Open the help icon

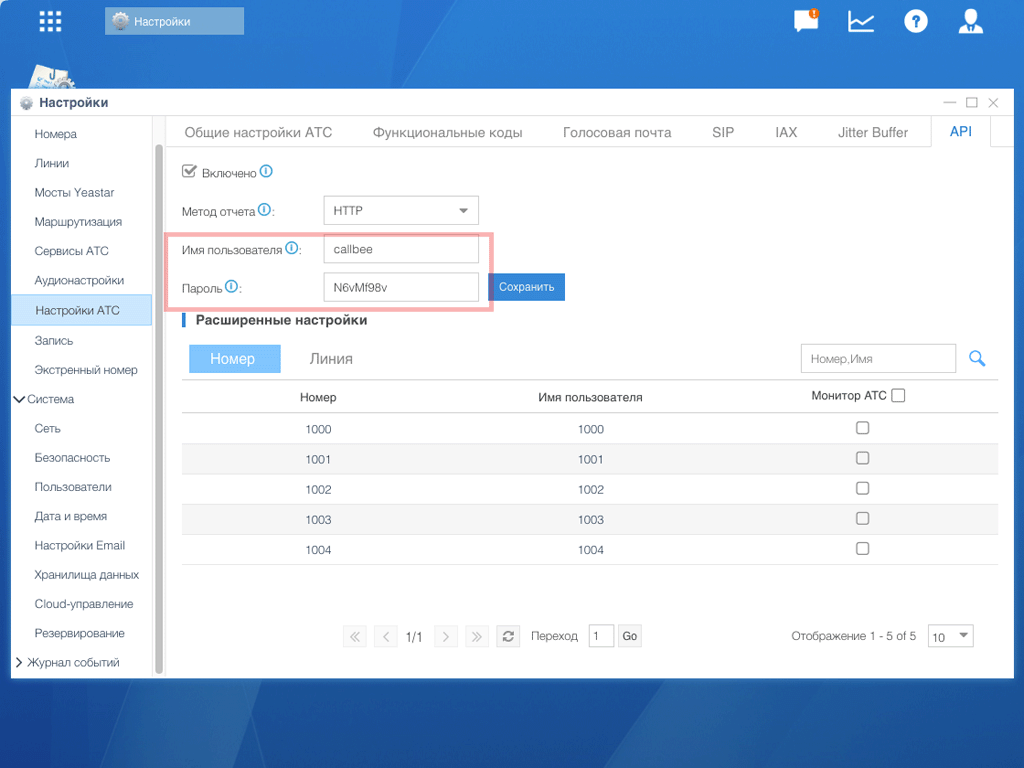tap(915, 20)
